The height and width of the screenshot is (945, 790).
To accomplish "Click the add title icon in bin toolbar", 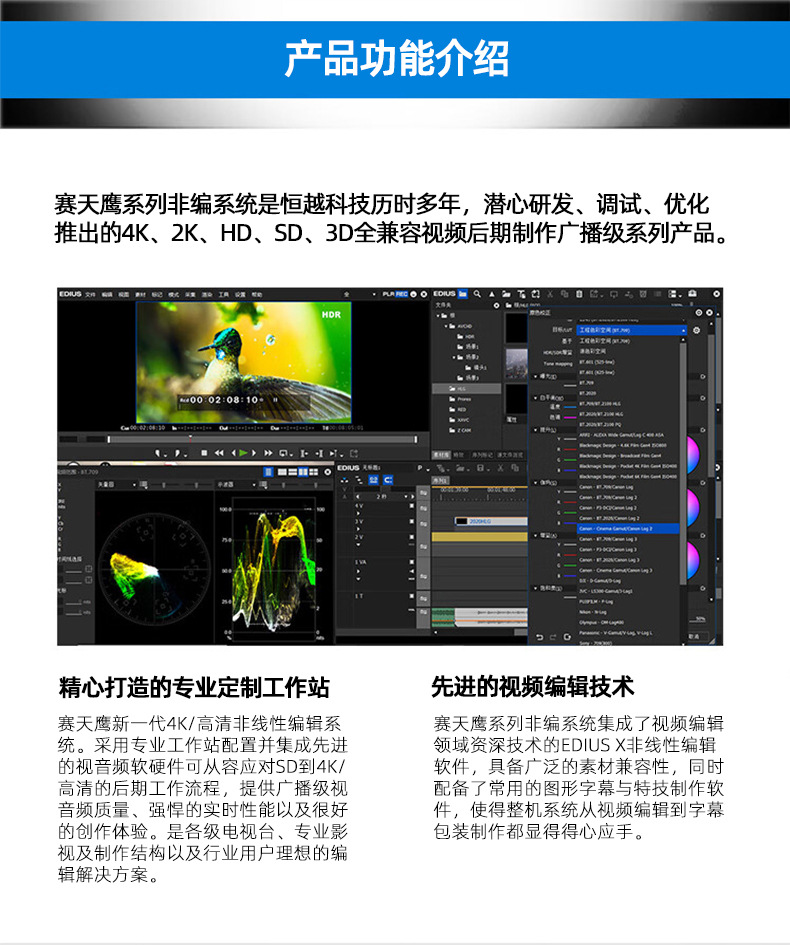I will [x=522, y=294].
